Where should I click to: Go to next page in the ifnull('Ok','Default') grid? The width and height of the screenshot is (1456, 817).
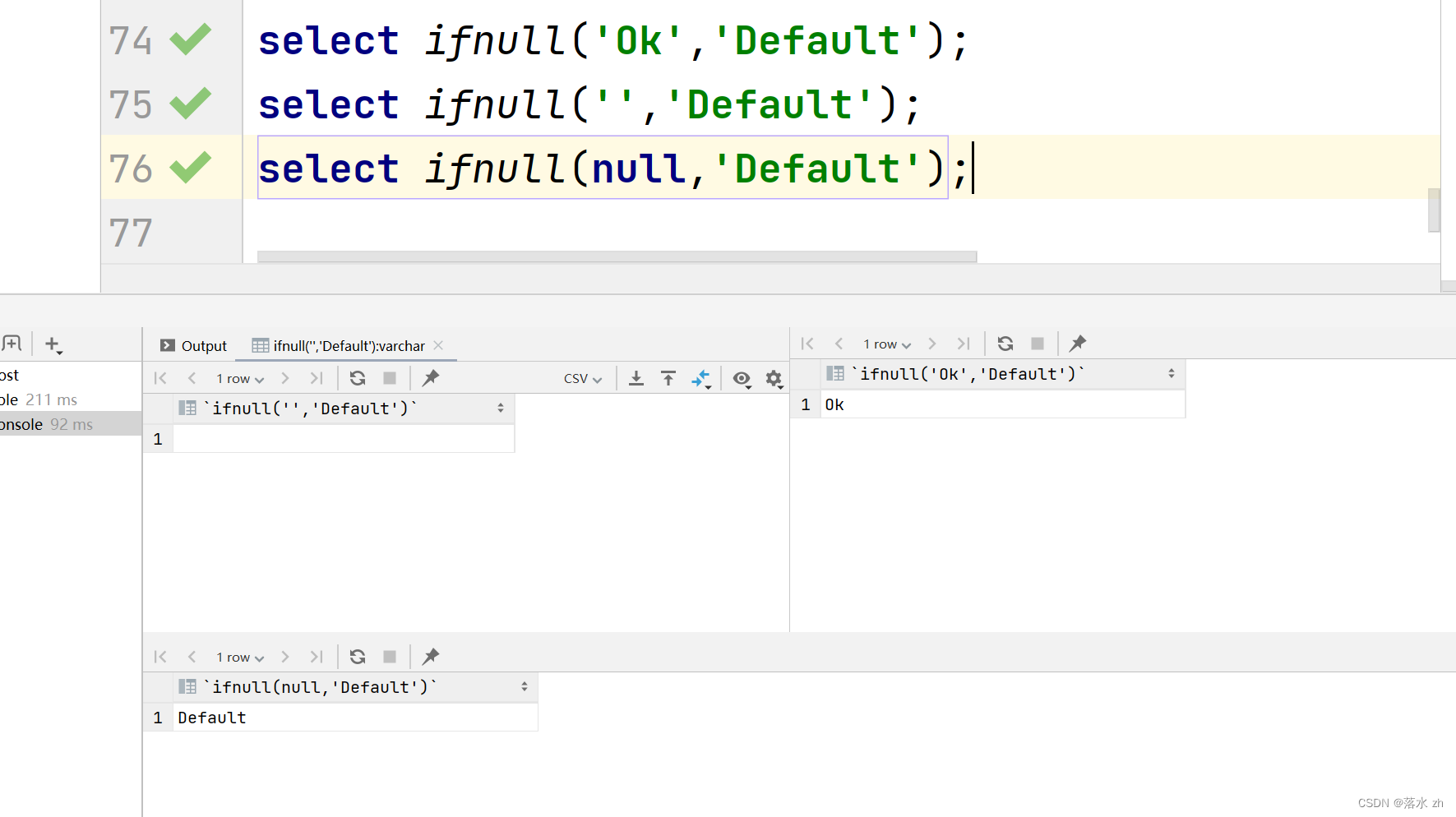coord(932,344)
